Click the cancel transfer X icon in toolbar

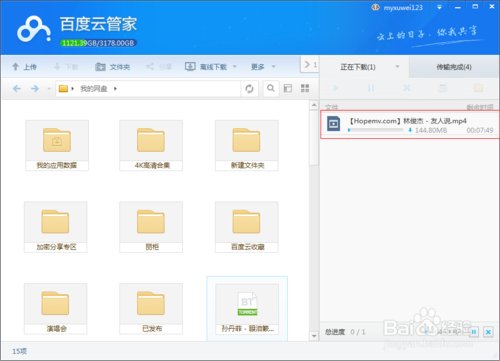[x=407, y=88]
